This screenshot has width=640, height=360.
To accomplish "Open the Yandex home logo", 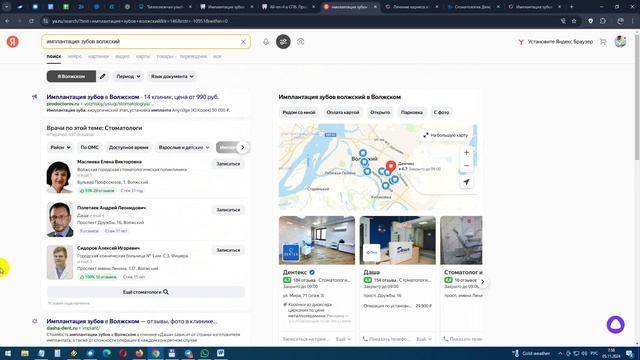I will coord(13,42).
